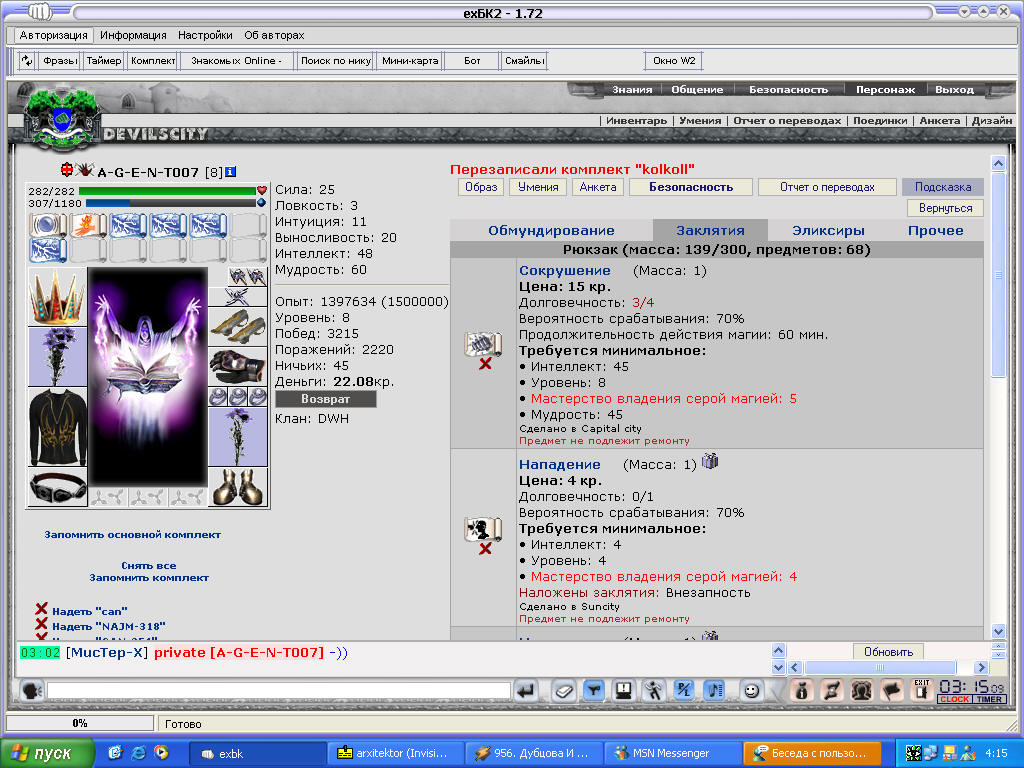Open Инвентарь in top navigation

(x=636, y=121)
